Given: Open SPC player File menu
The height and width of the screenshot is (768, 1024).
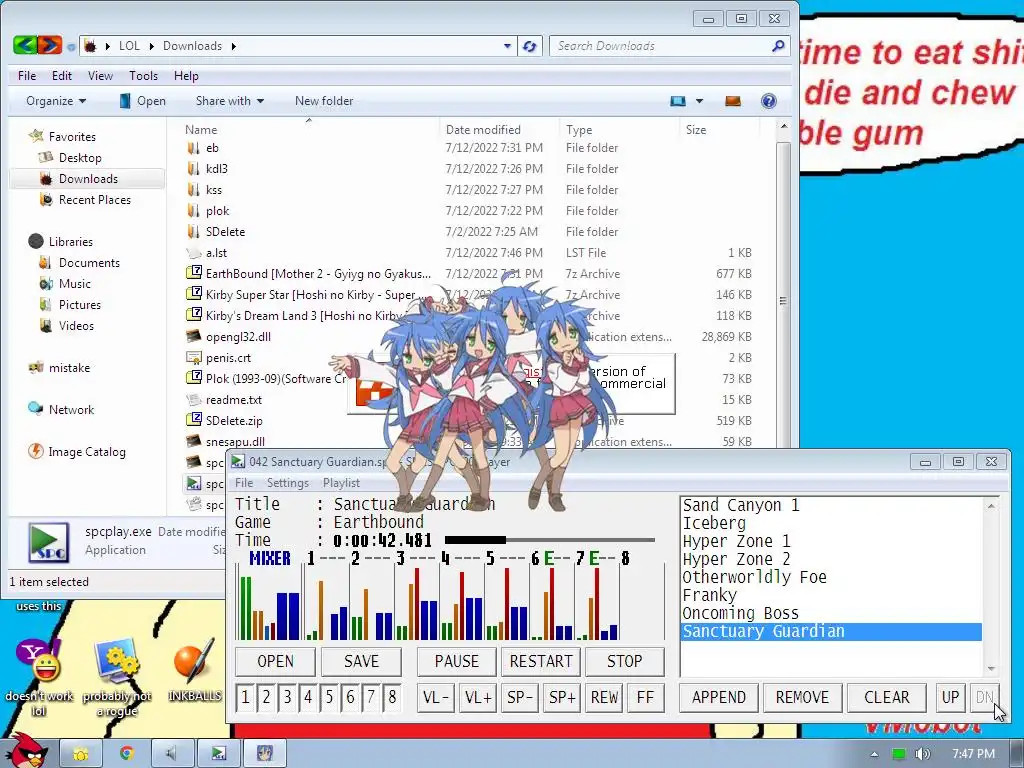Looking at the screenshot, I should point(244,483).
